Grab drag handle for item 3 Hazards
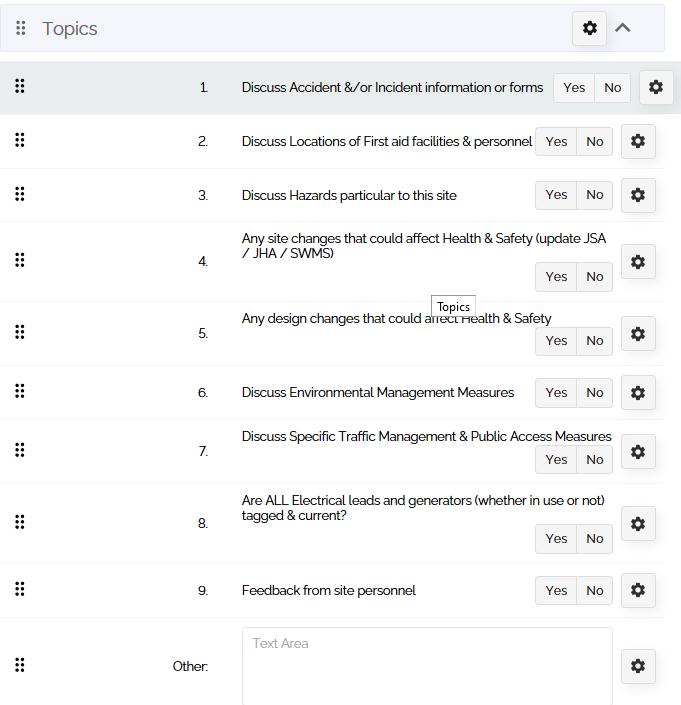This screenshot has width=681, height=705. [x=20, y=194]
